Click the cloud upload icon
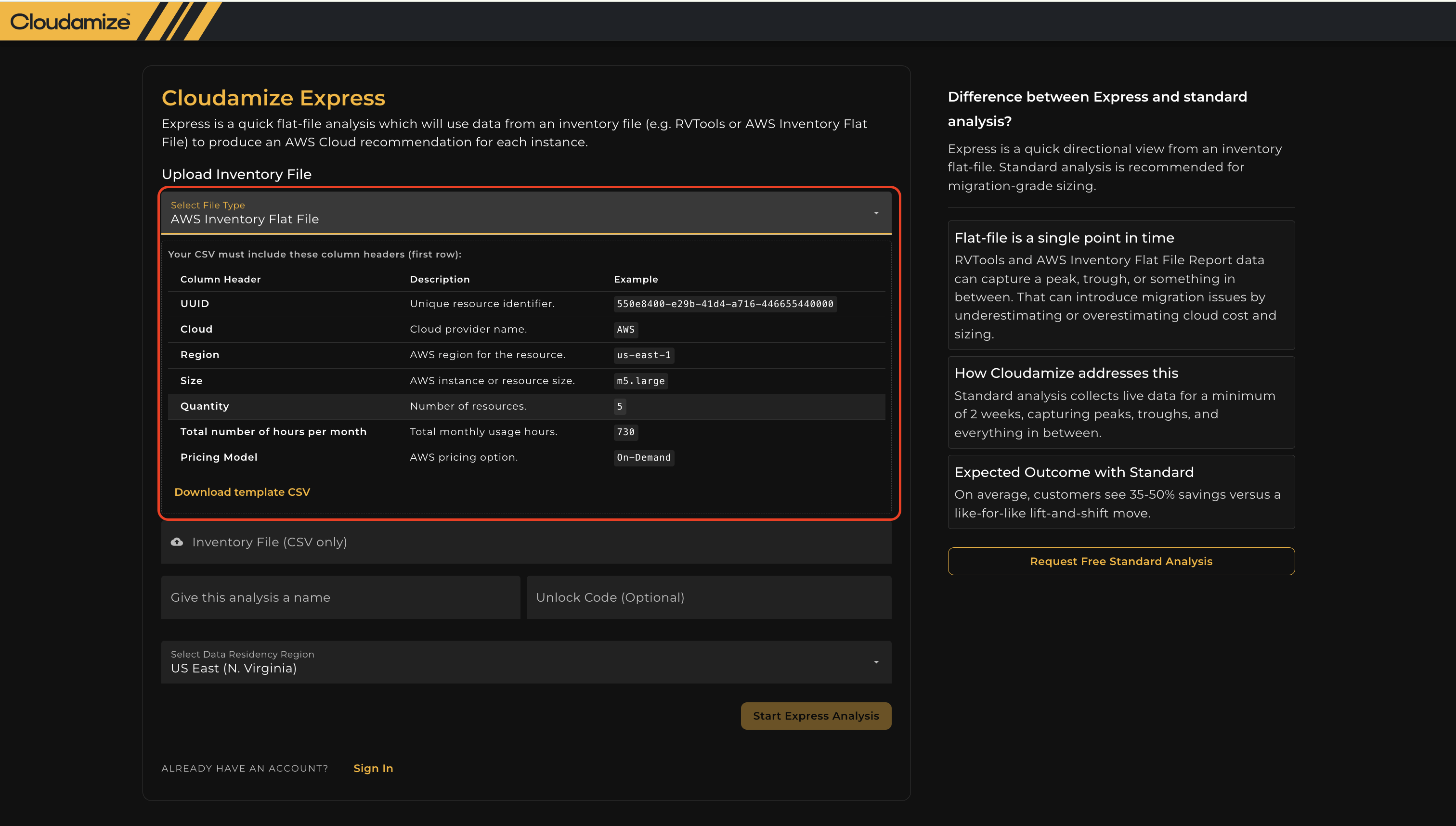This screenshot has width=1456, height=826. point(177,542)
